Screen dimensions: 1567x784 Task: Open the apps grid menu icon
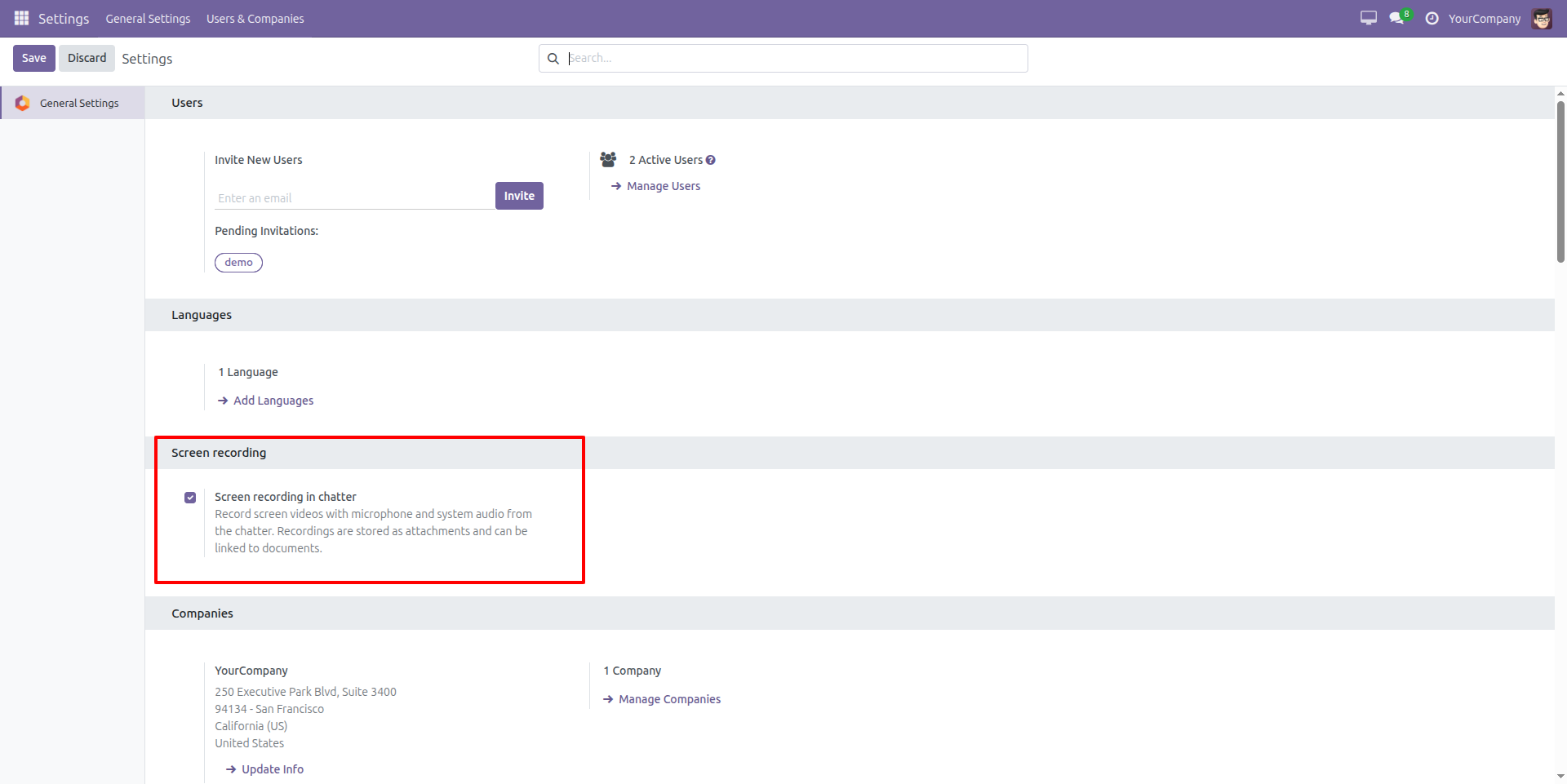click(22, 18)
